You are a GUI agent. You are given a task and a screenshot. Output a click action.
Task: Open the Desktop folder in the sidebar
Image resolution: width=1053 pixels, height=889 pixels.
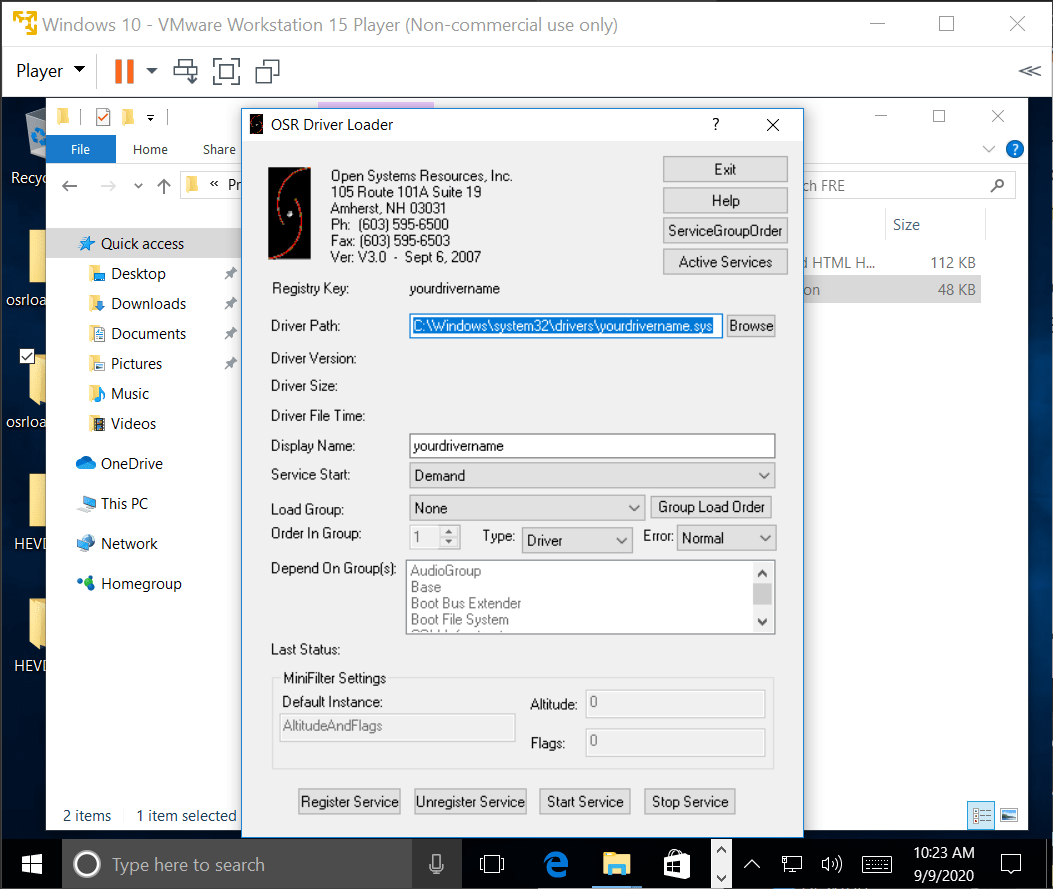(138, 274)
